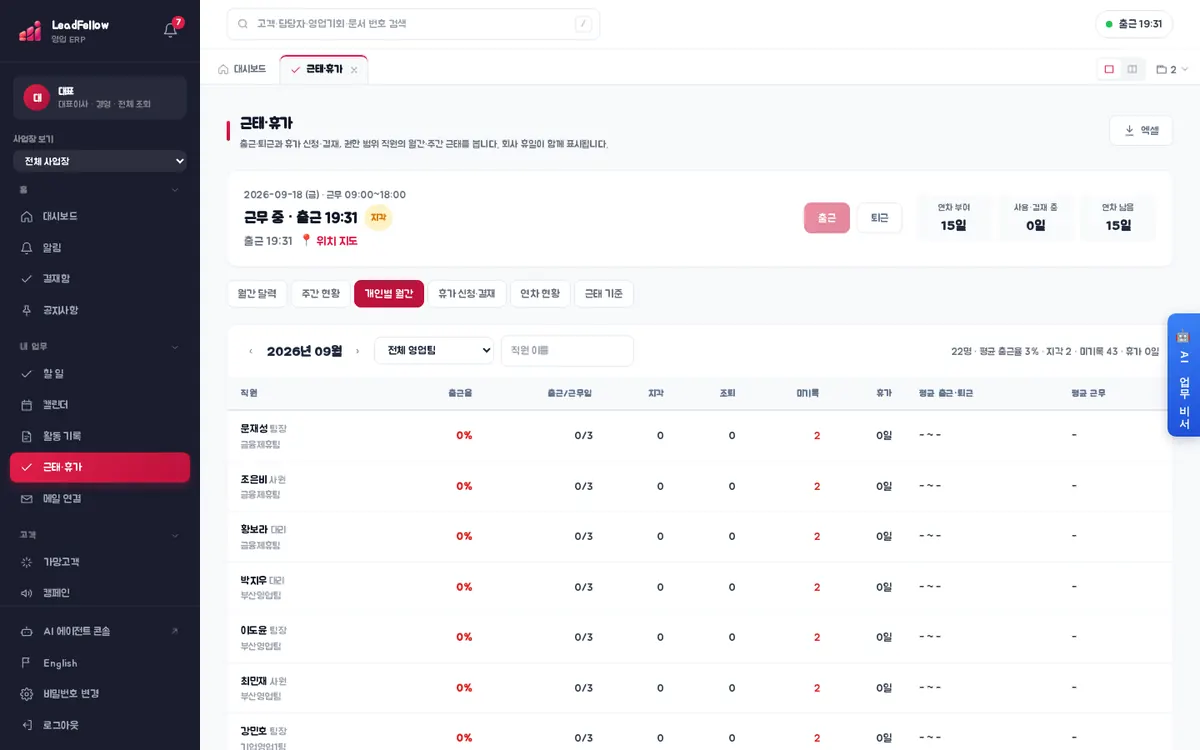Click the 연차 남음 15일 card
Image resolution: width=1200 pixels, height=750 pixels.
(1118, 218)
